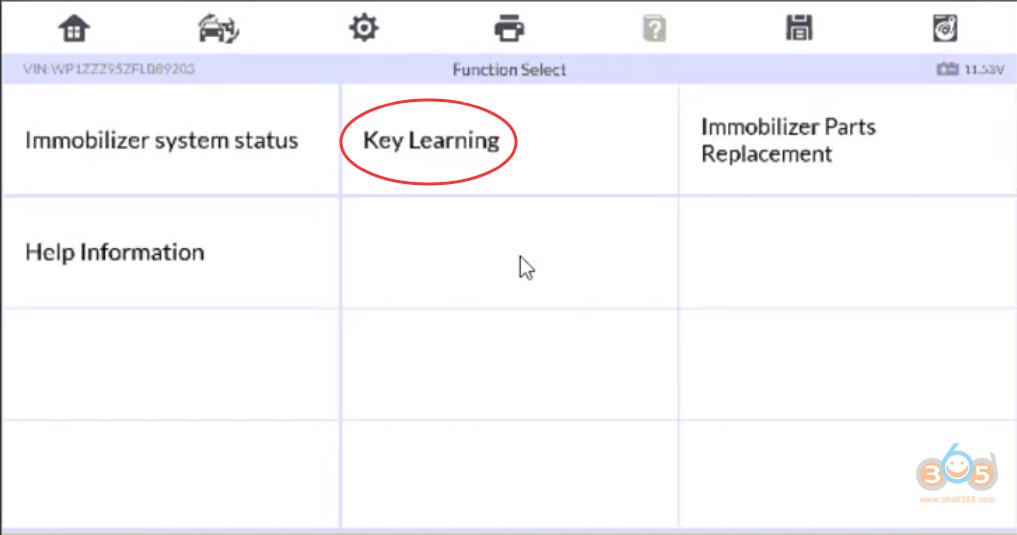Click the battery icon in status bar
This screenshot has width=1017, height=535.
click(x=947, y=70)
